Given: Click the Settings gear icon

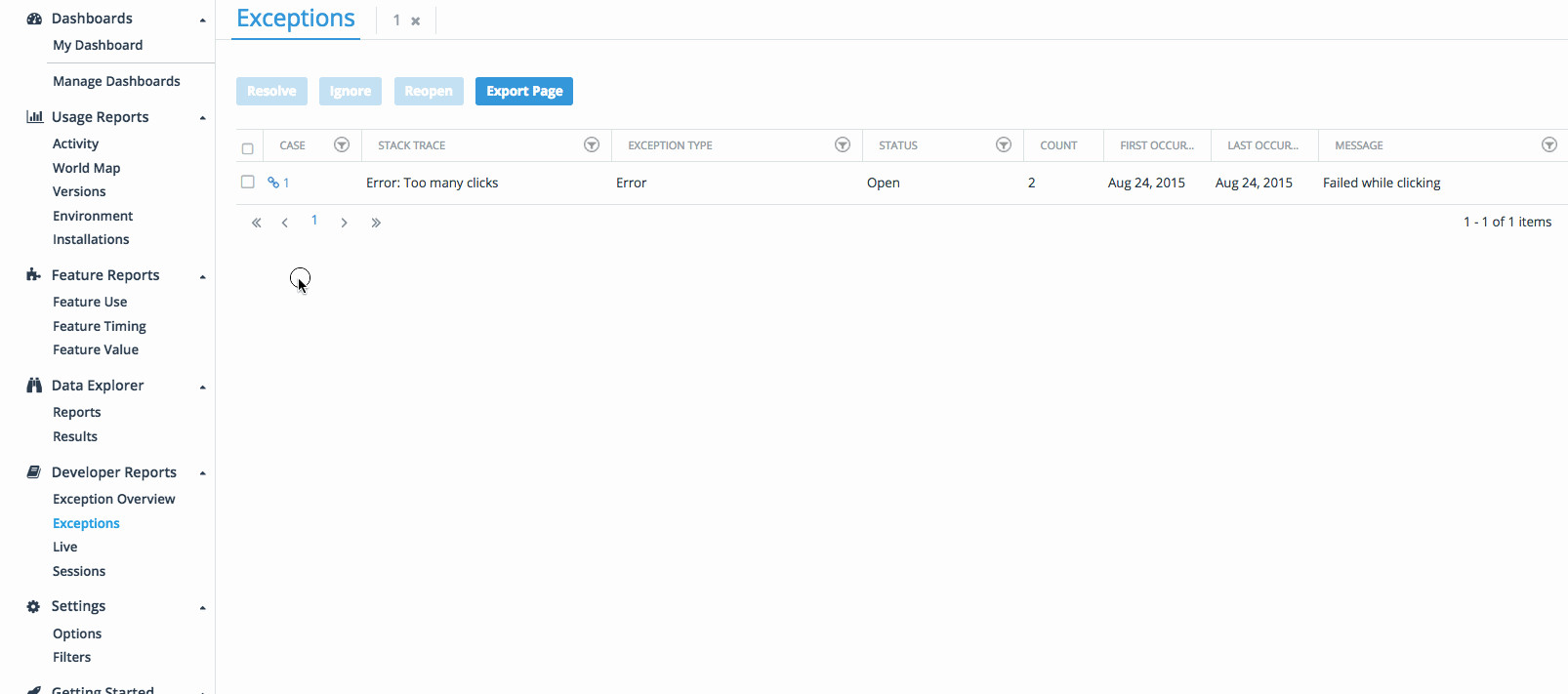Looking at the screenshot, I should [34, 606].
